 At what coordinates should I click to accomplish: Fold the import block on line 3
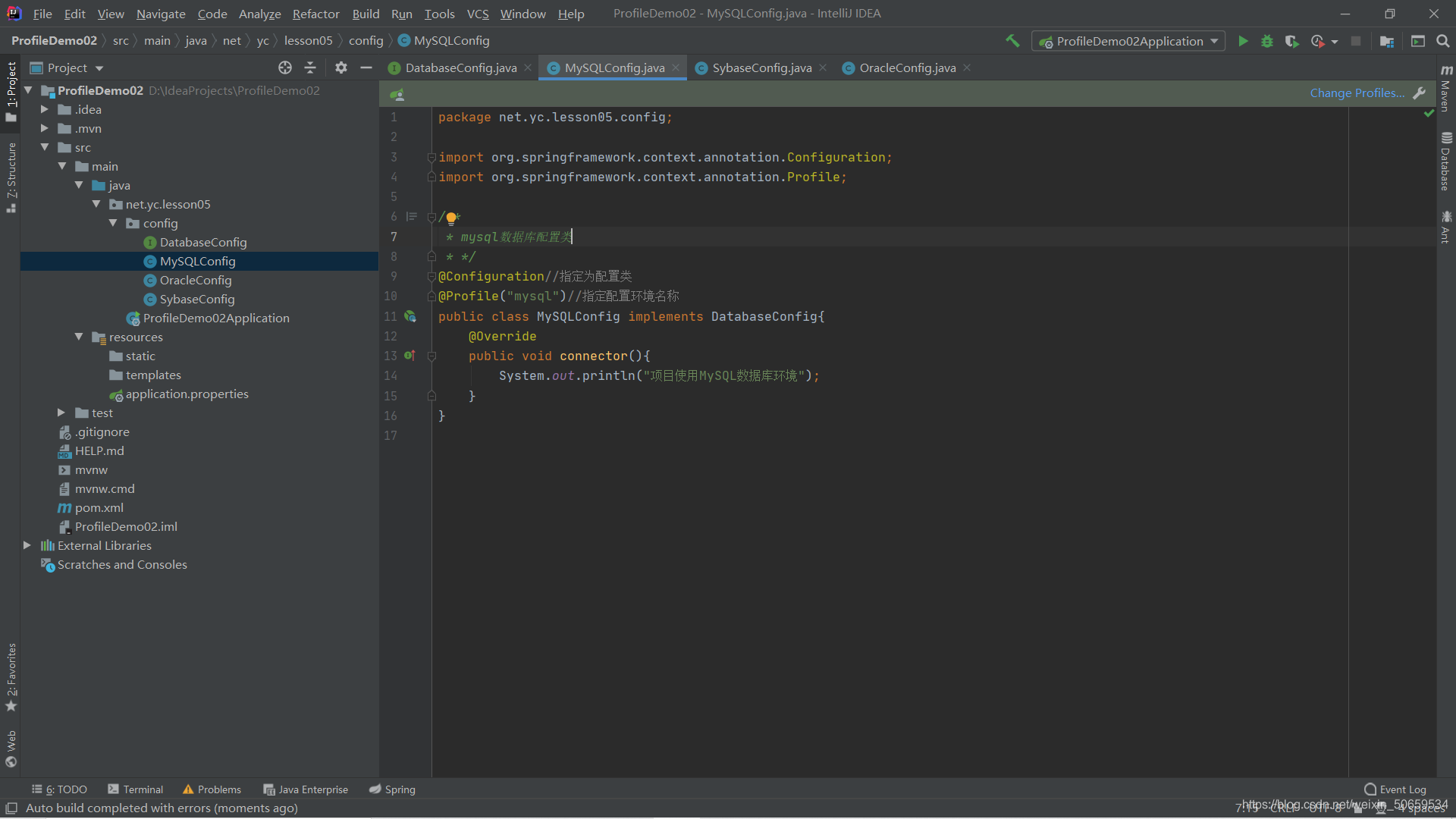(x=431, y=157)
